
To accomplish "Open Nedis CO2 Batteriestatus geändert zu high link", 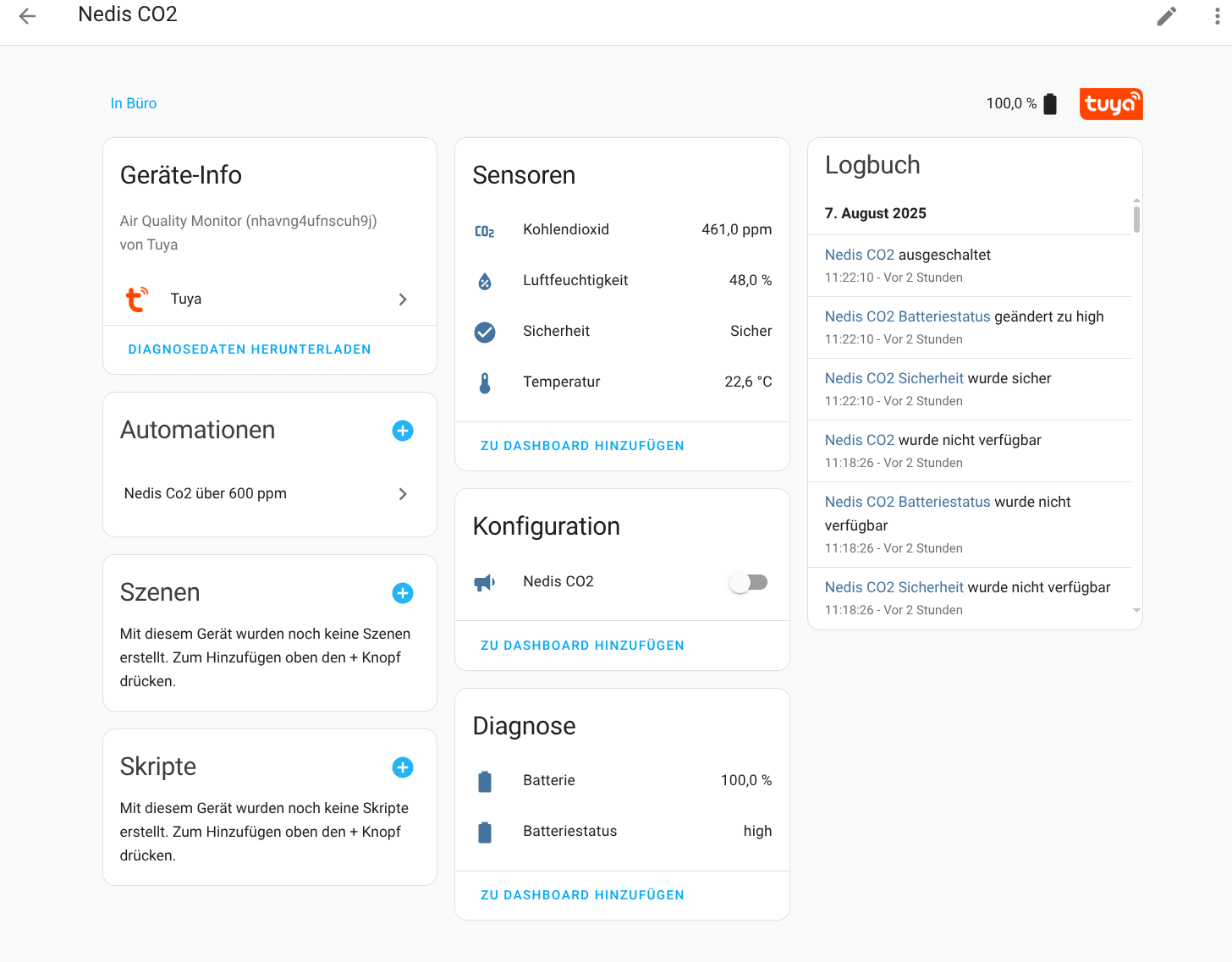I will (907, 316).
